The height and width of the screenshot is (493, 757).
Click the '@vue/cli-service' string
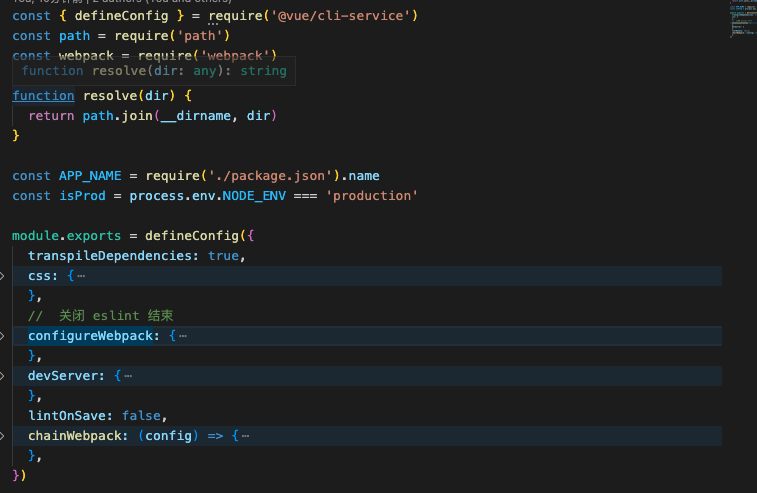click(x=340, y=16)
